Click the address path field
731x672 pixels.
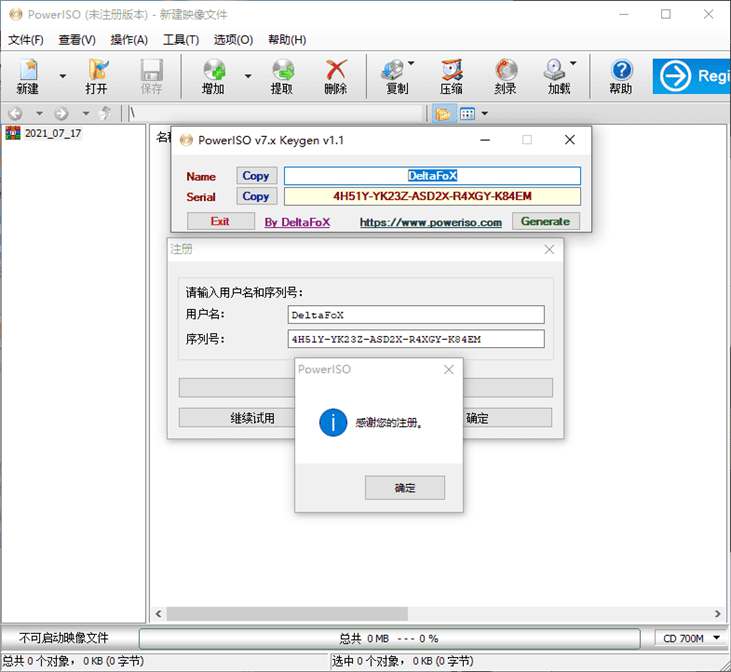point(276,113)
